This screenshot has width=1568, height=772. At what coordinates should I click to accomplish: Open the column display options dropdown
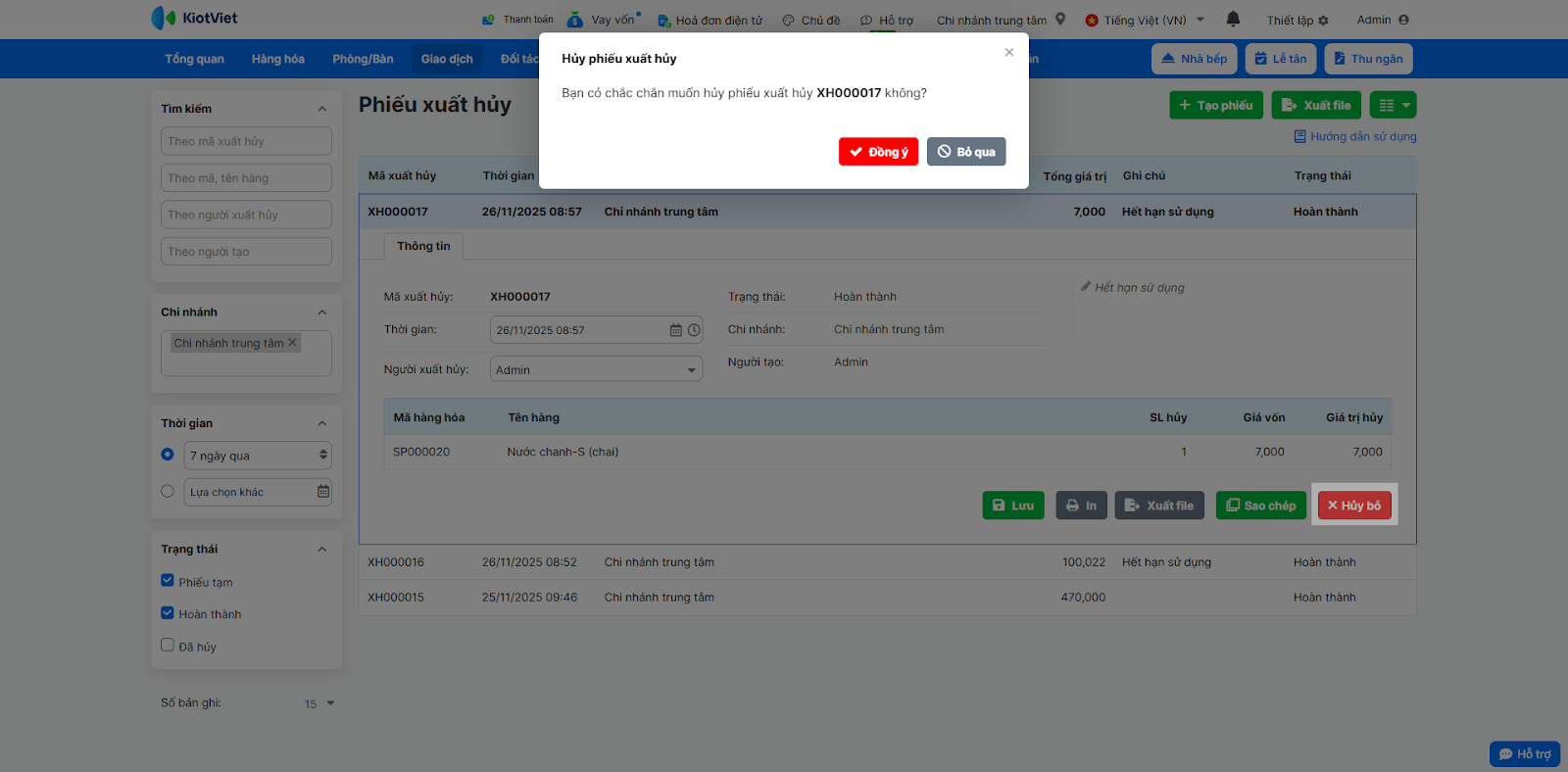click(x=1393, y=105)
